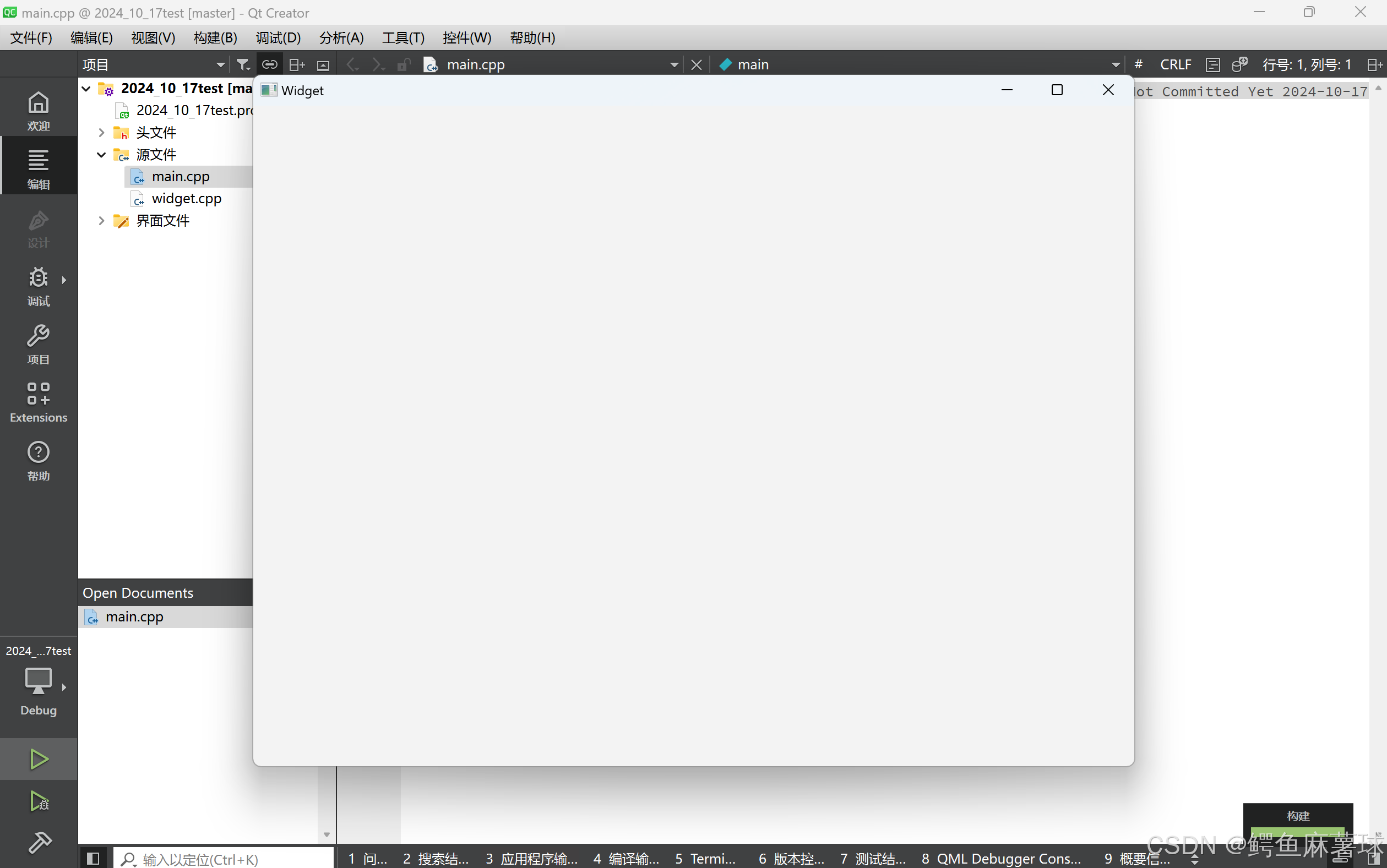Select widget.cpp in the project tree
The height and width of the screenshot is (868, 1387).
point(186,199)
